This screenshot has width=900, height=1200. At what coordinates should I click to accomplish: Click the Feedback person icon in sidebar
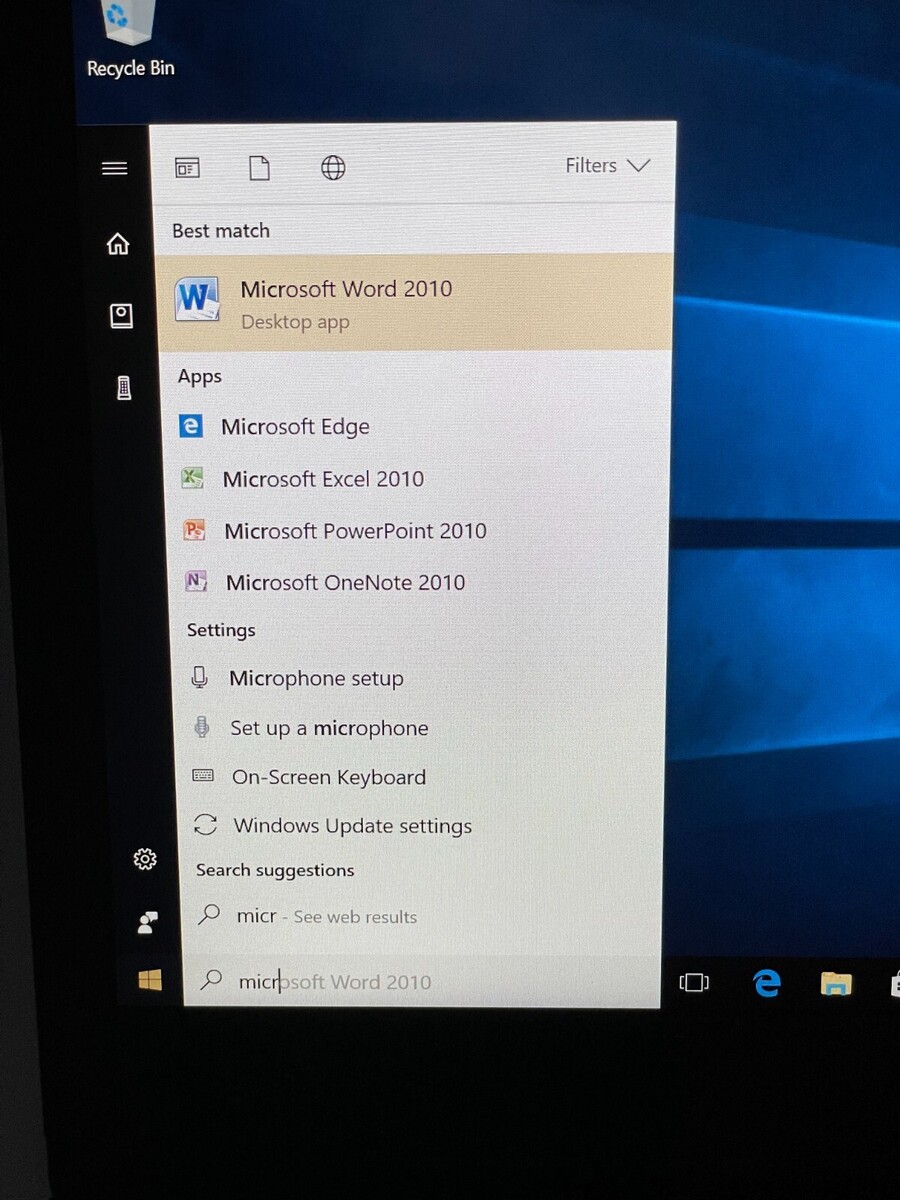pos(147,923)
